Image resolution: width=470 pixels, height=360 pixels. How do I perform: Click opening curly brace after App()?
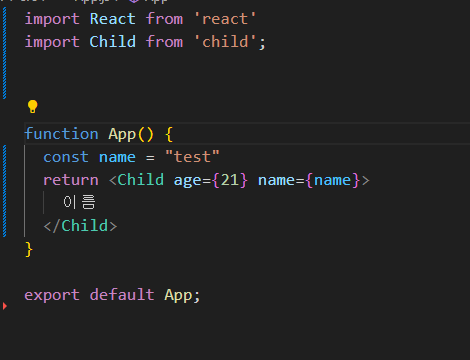169,134
